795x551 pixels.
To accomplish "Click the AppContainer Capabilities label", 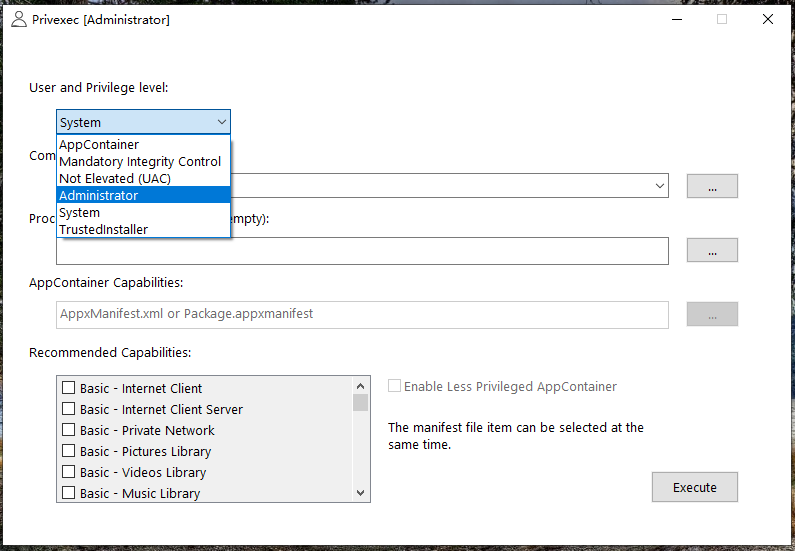I will [106, 283].
